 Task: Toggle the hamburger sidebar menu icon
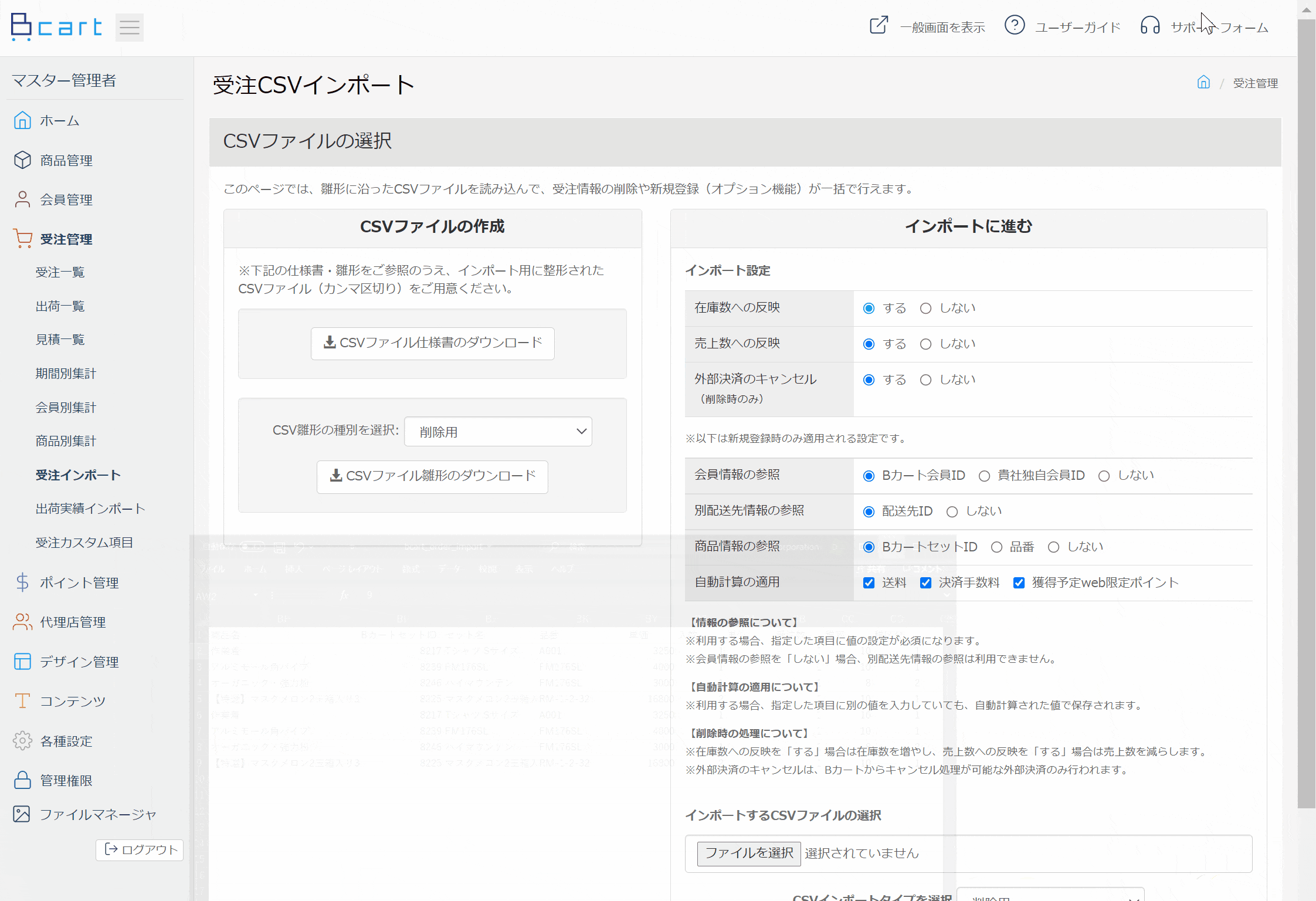click(130, 27)
